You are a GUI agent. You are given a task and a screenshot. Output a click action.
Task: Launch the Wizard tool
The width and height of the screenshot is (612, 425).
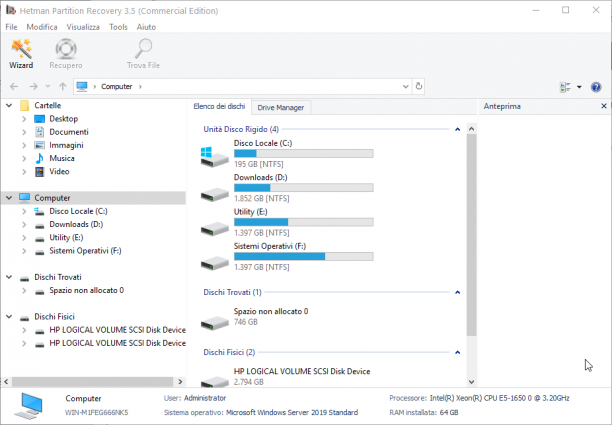[x=21, y=54]
